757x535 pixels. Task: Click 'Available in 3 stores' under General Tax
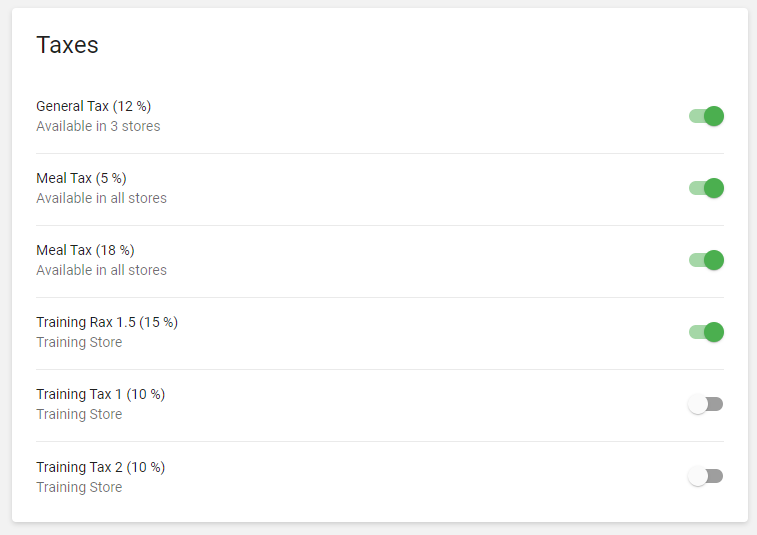click(x=98, y=126)
